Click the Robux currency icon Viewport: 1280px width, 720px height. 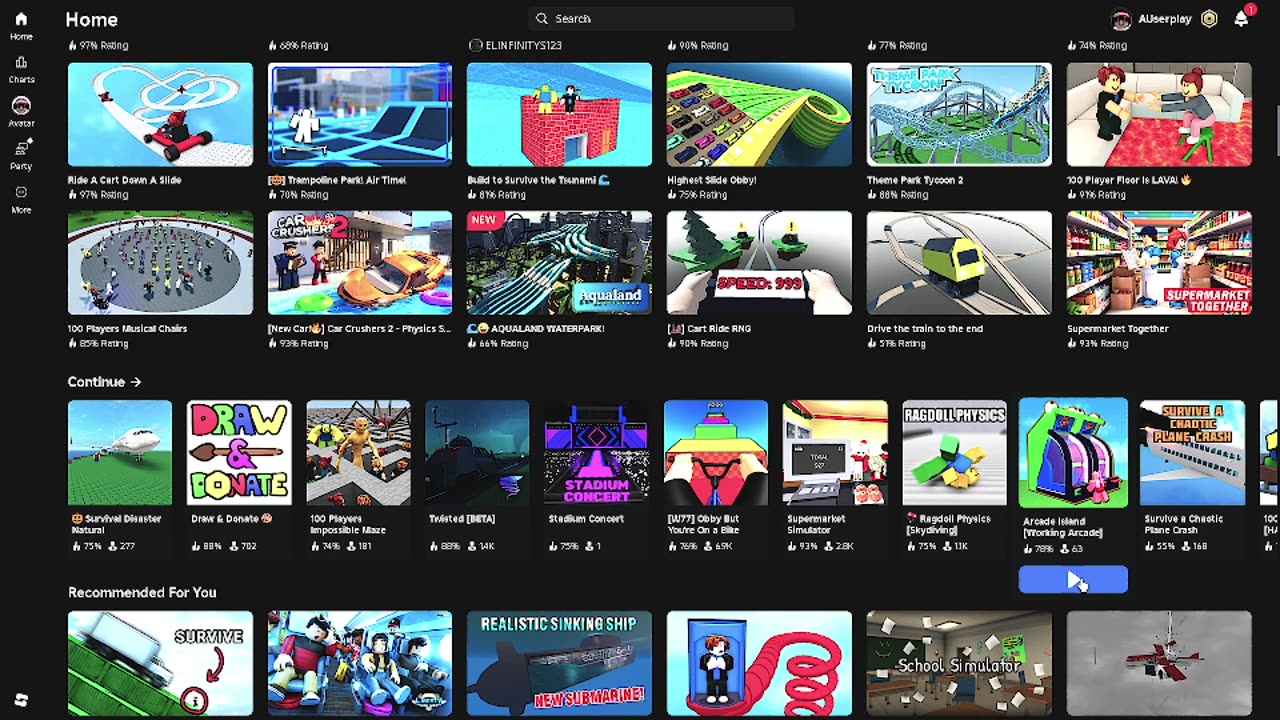[x=1209, y=19]
